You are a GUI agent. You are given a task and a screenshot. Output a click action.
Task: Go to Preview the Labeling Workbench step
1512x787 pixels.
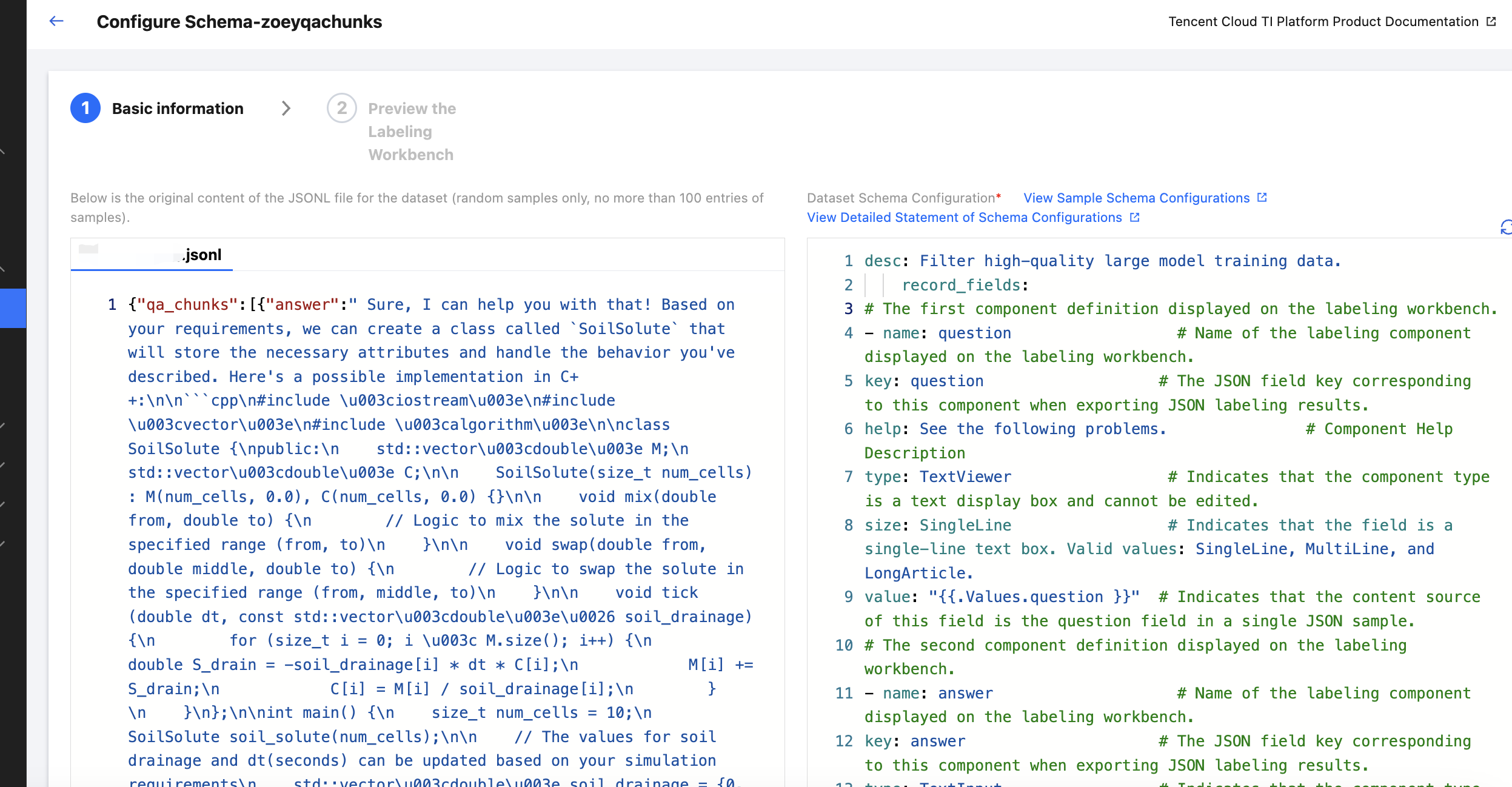(412, 131)
